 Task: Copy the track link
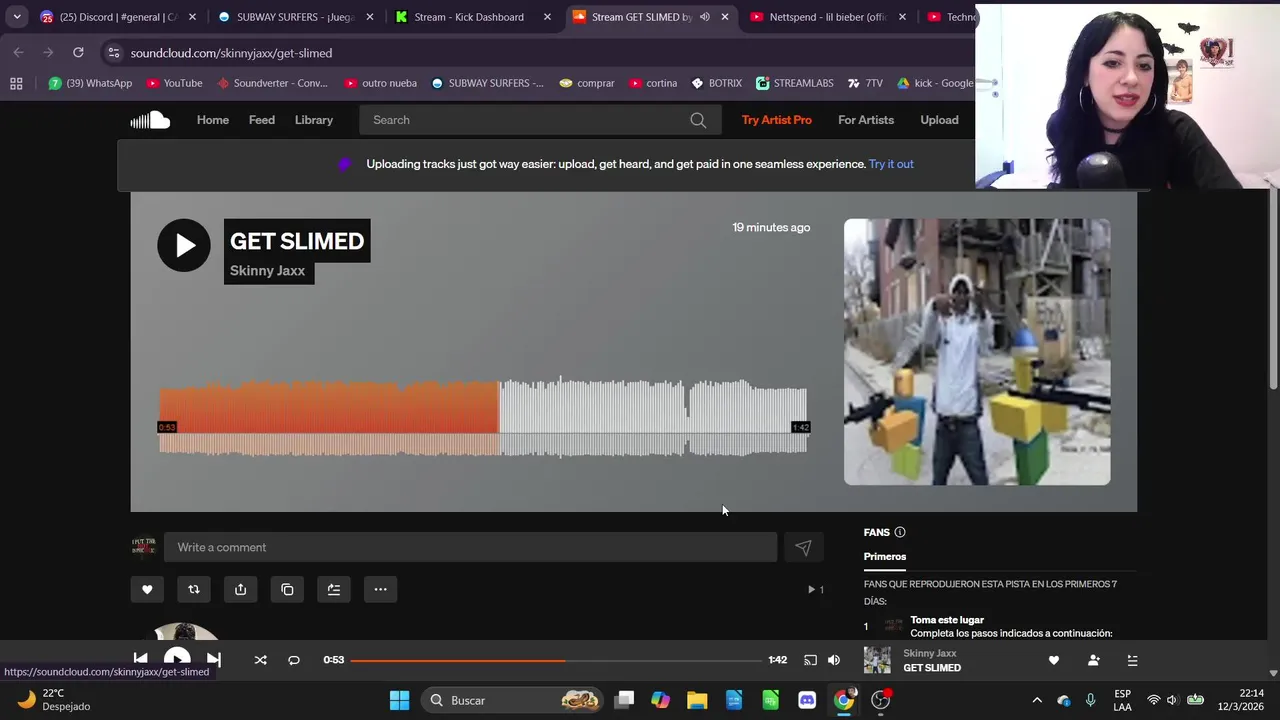[x=287, y=589]
